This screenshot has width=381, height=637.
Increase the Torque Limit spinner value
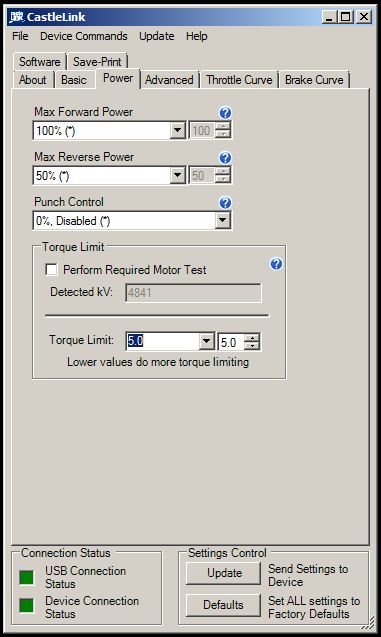(x=253, y=338)
